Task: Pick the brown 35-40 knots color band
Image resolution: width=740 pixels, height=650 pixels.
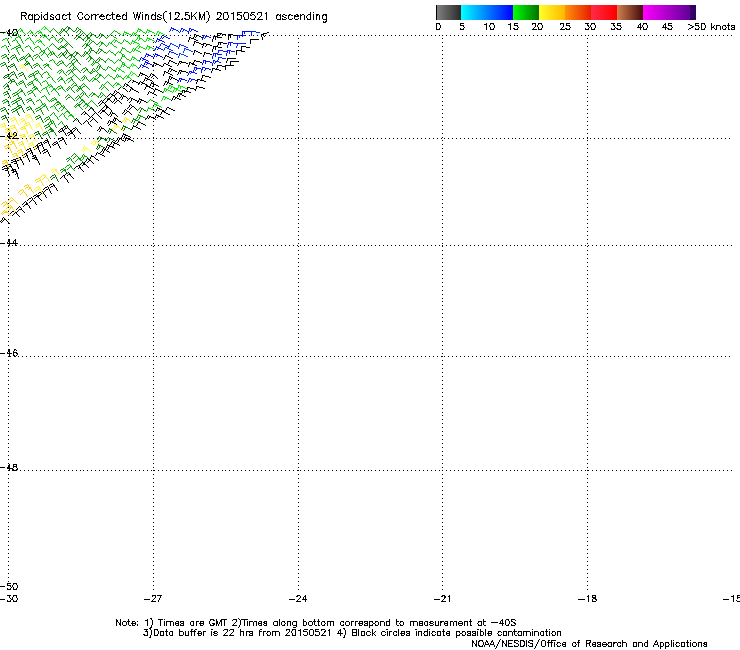Action: point(630,12)
